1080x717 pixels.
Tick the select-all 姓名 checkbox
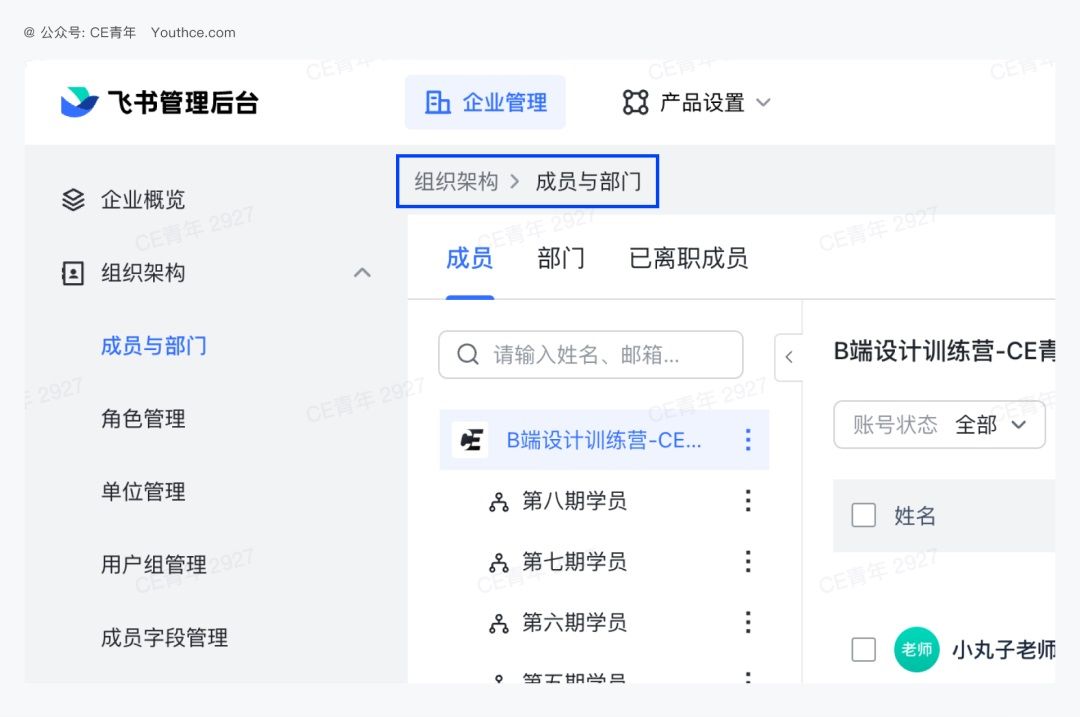click(864, 515)
